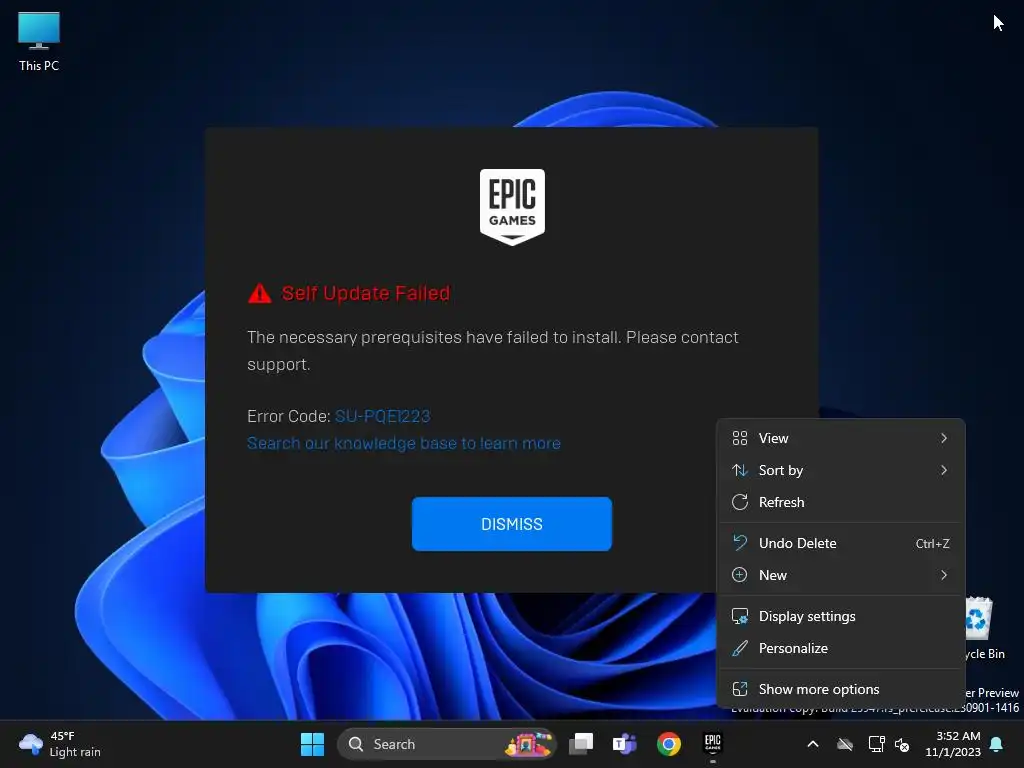
Task: Select Undo Delete in context menu
Action: click(x=840, y=543)
